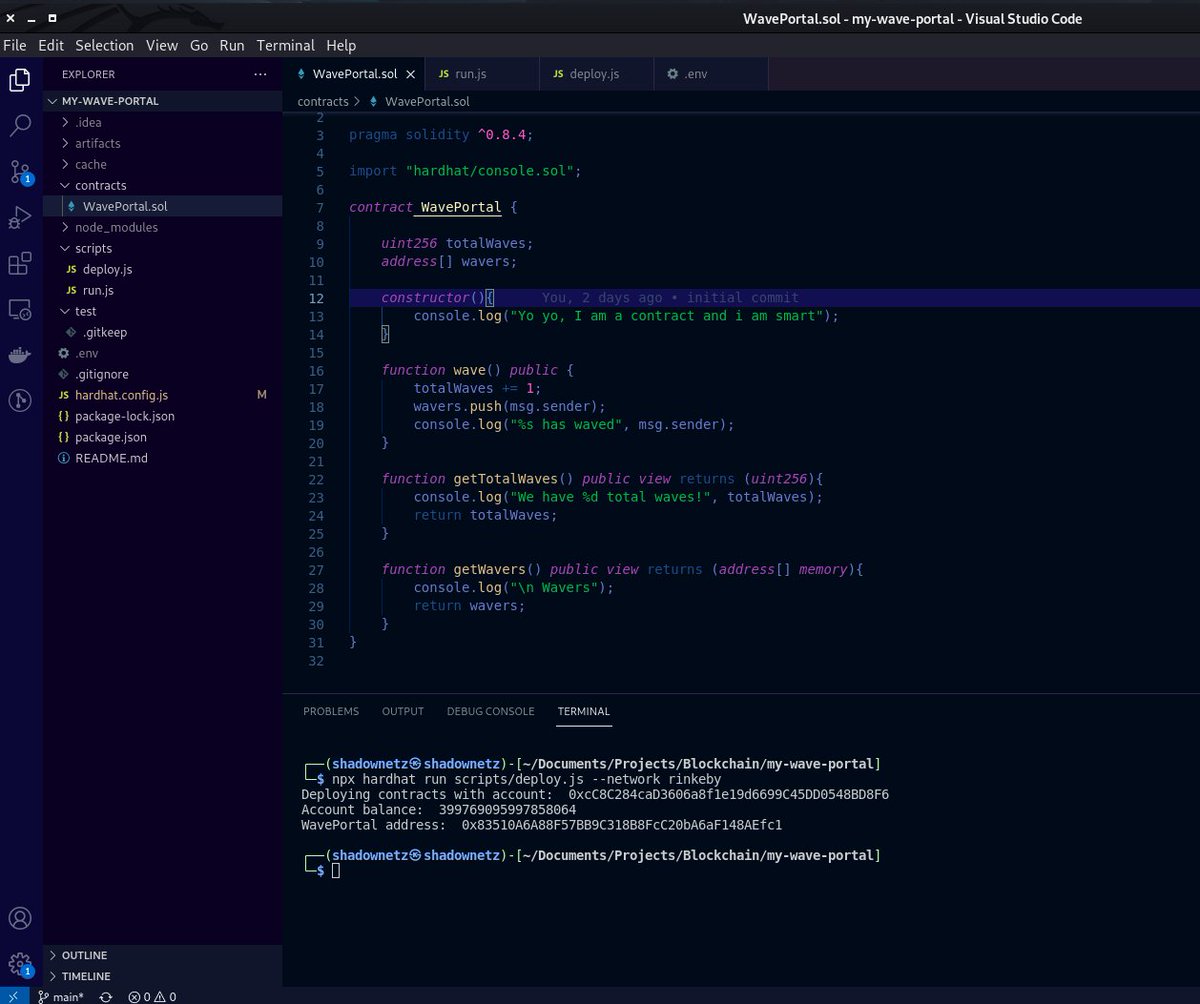Open the Terminal menu
Image resolution: width=1200 pixels, height=1004 pixels.
pos(286,45)
